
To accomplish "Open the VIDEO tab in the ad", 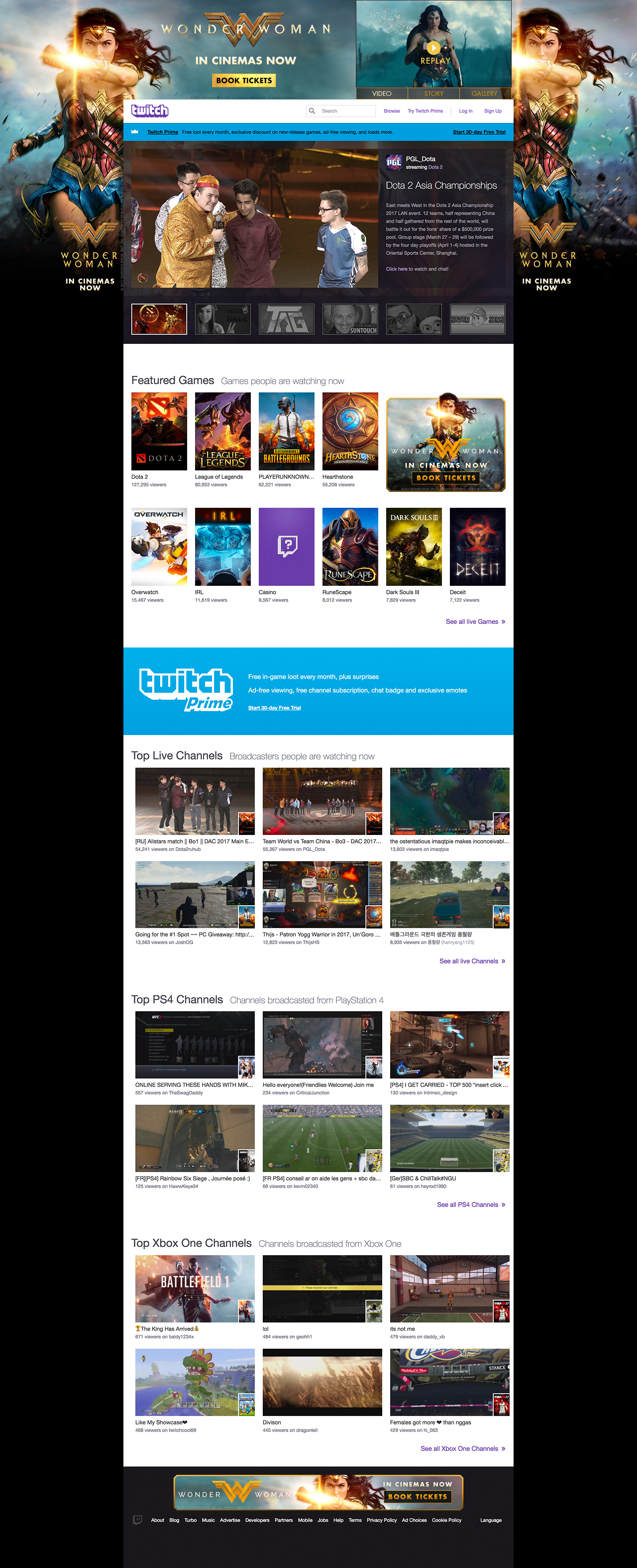I will point(382,93).
